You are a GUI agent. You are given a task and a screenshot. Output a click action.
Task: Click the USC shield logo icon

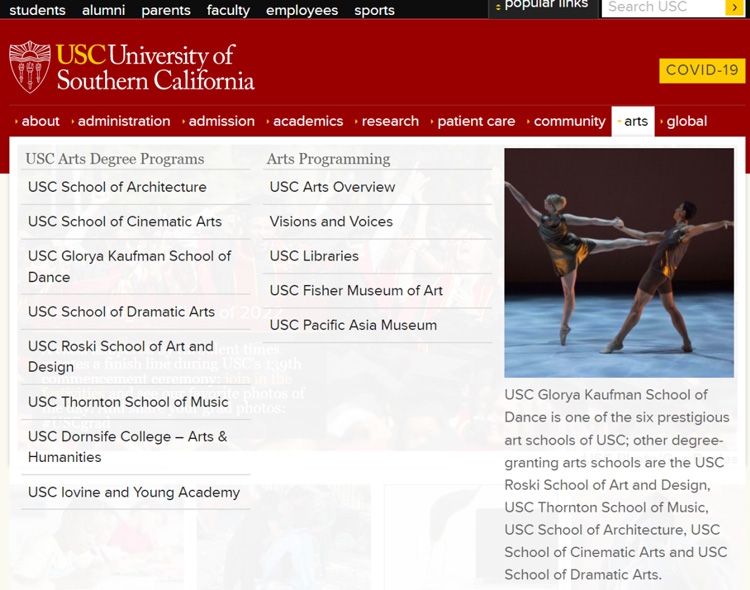click(30, 67)
